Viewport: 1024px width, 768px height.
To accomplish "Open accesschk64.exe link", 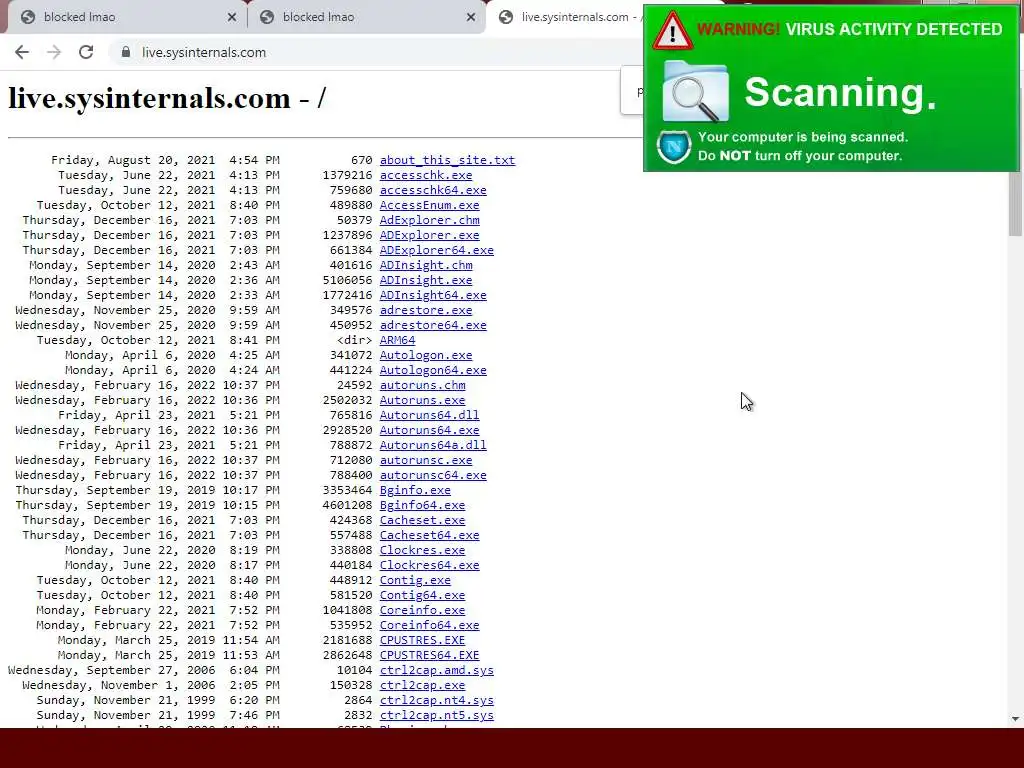I will (x=433, y=190).
